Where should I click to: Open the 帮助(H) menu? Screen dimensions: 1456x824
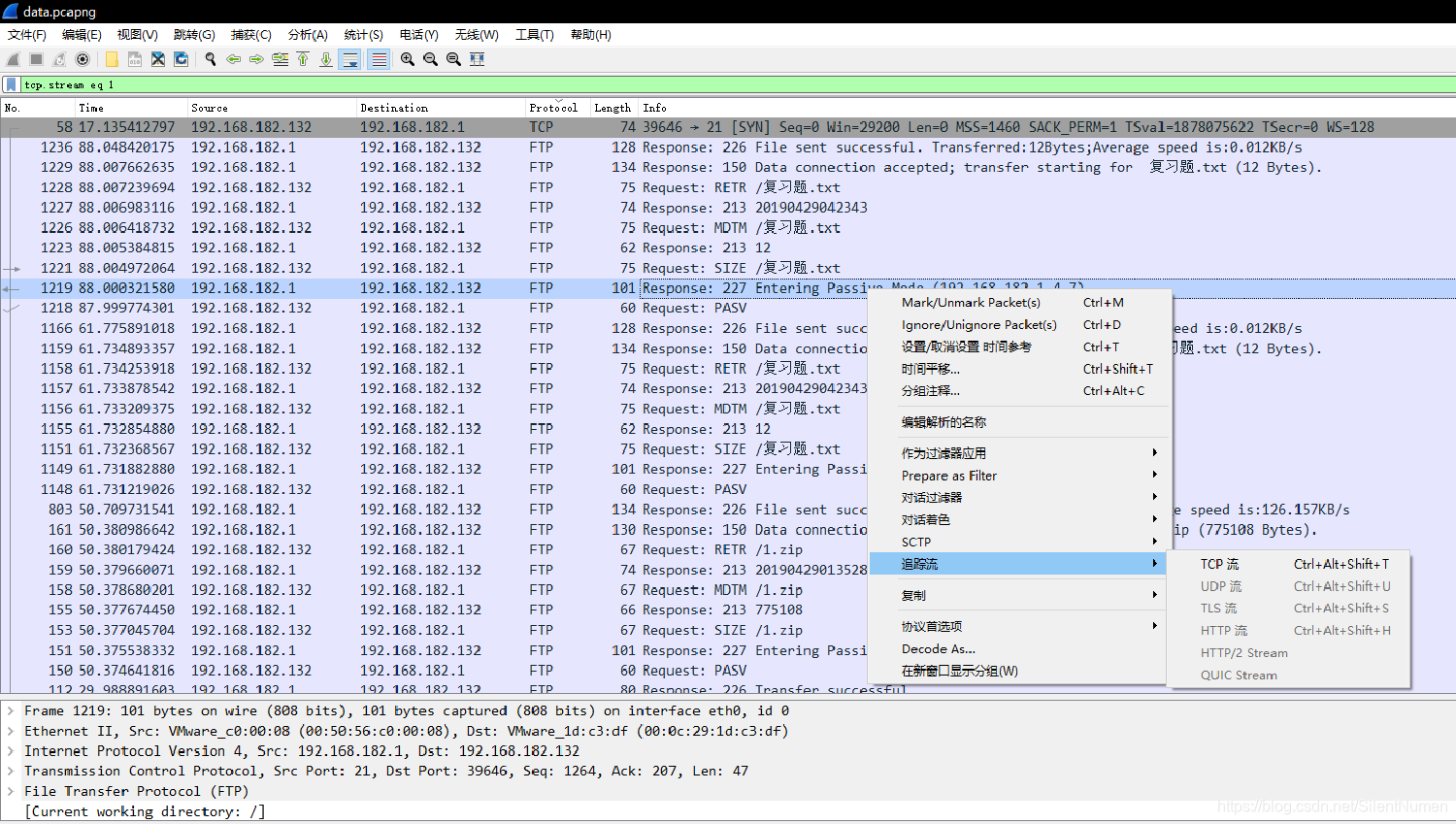click(591, 35)
